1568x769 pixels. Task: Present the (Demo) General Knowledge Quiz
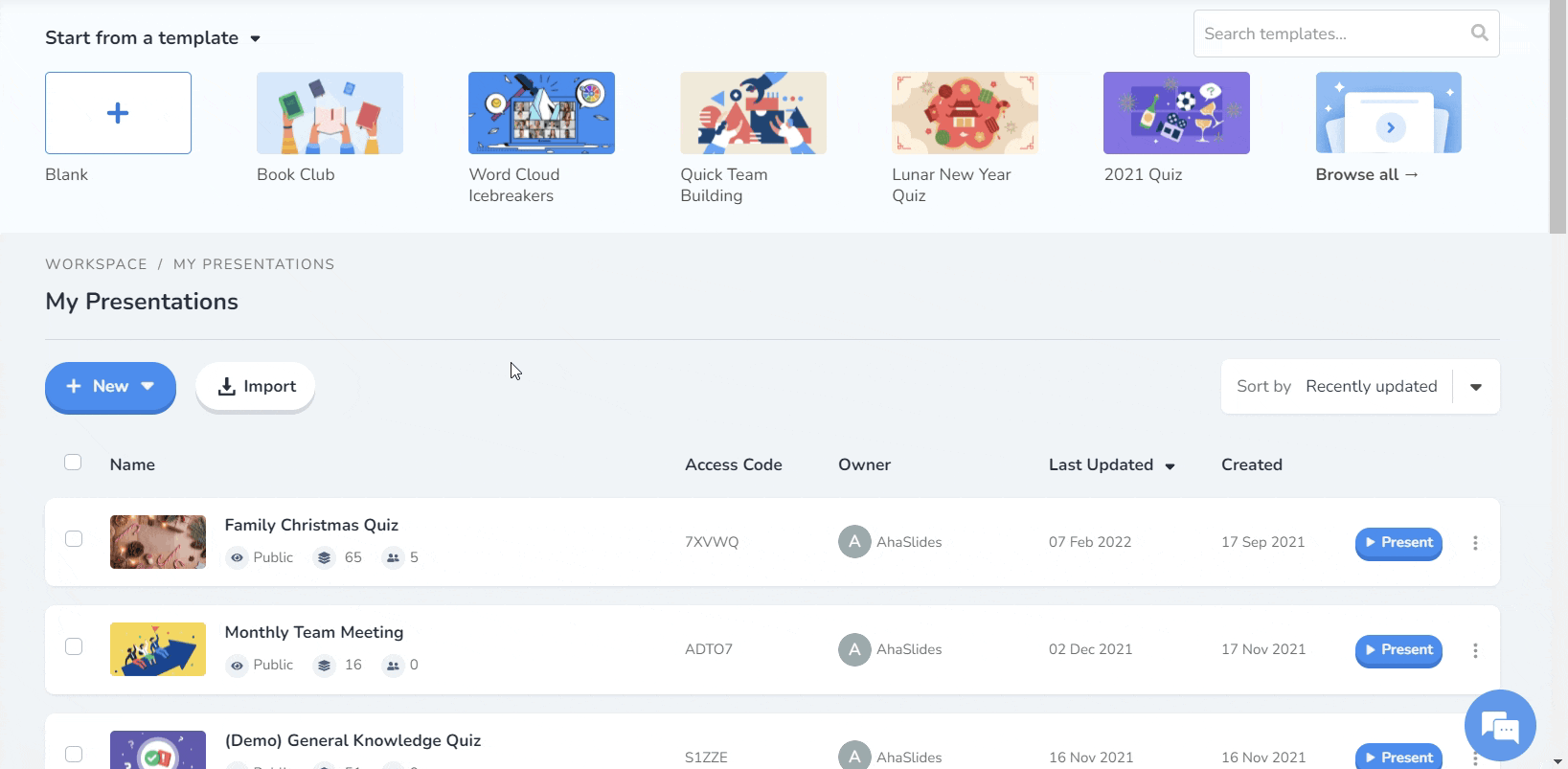[1398, 757]
